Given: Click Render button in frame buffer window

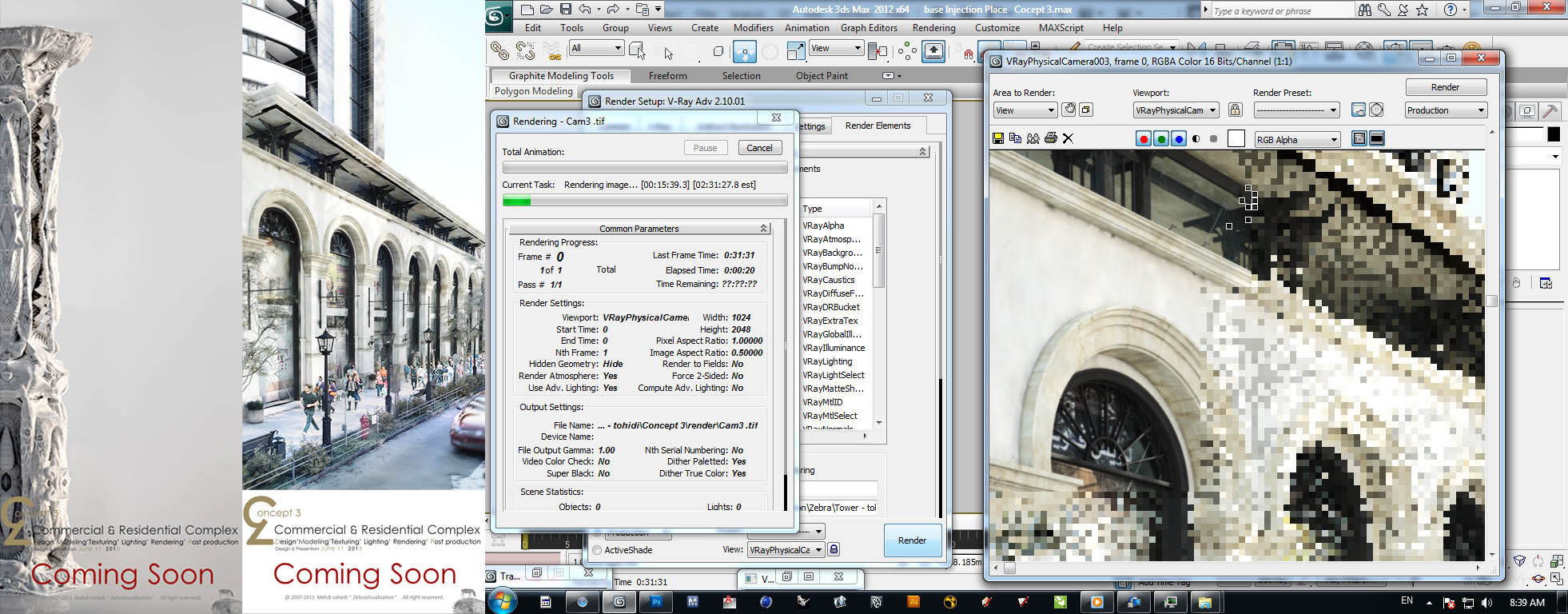Looking at the screenshot, I should point(1445,87).
